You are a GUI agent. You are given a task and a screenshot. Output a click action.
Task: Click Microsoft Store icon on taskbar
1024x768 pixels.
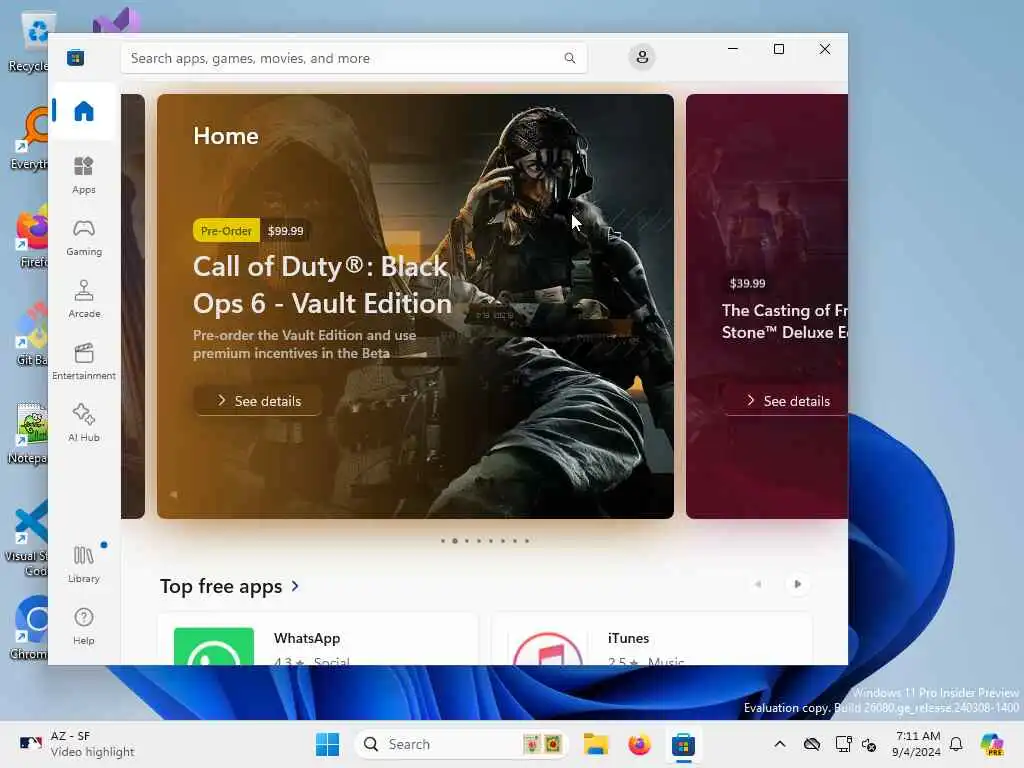[x=683, y=744]
